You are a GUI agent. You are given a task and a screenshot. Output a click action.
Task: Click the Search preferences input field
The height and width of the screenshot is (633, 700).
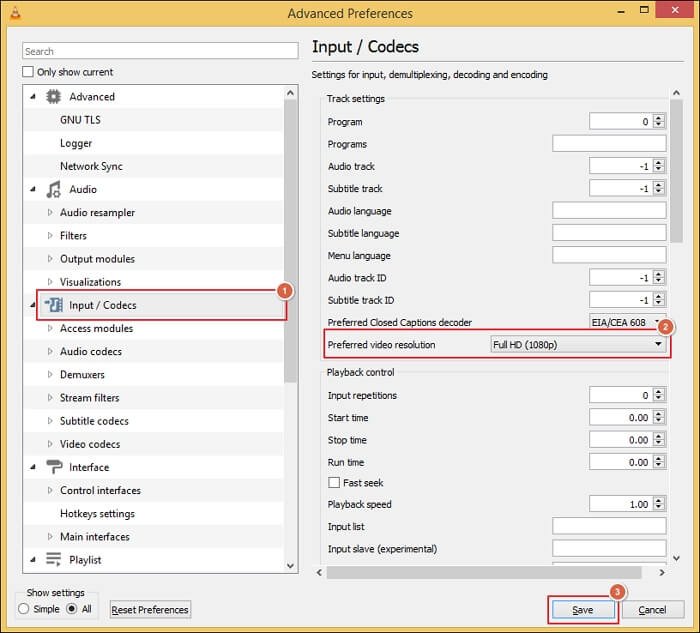[x=160, y=51]
